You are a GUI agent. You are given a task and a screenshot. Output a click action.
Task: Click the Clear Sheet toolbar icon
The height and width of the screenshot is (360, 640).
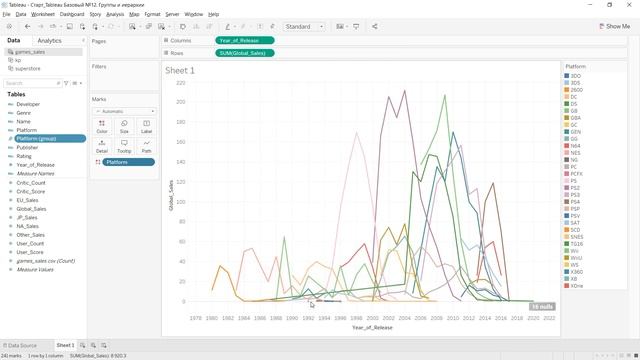(x=162, y=27)
